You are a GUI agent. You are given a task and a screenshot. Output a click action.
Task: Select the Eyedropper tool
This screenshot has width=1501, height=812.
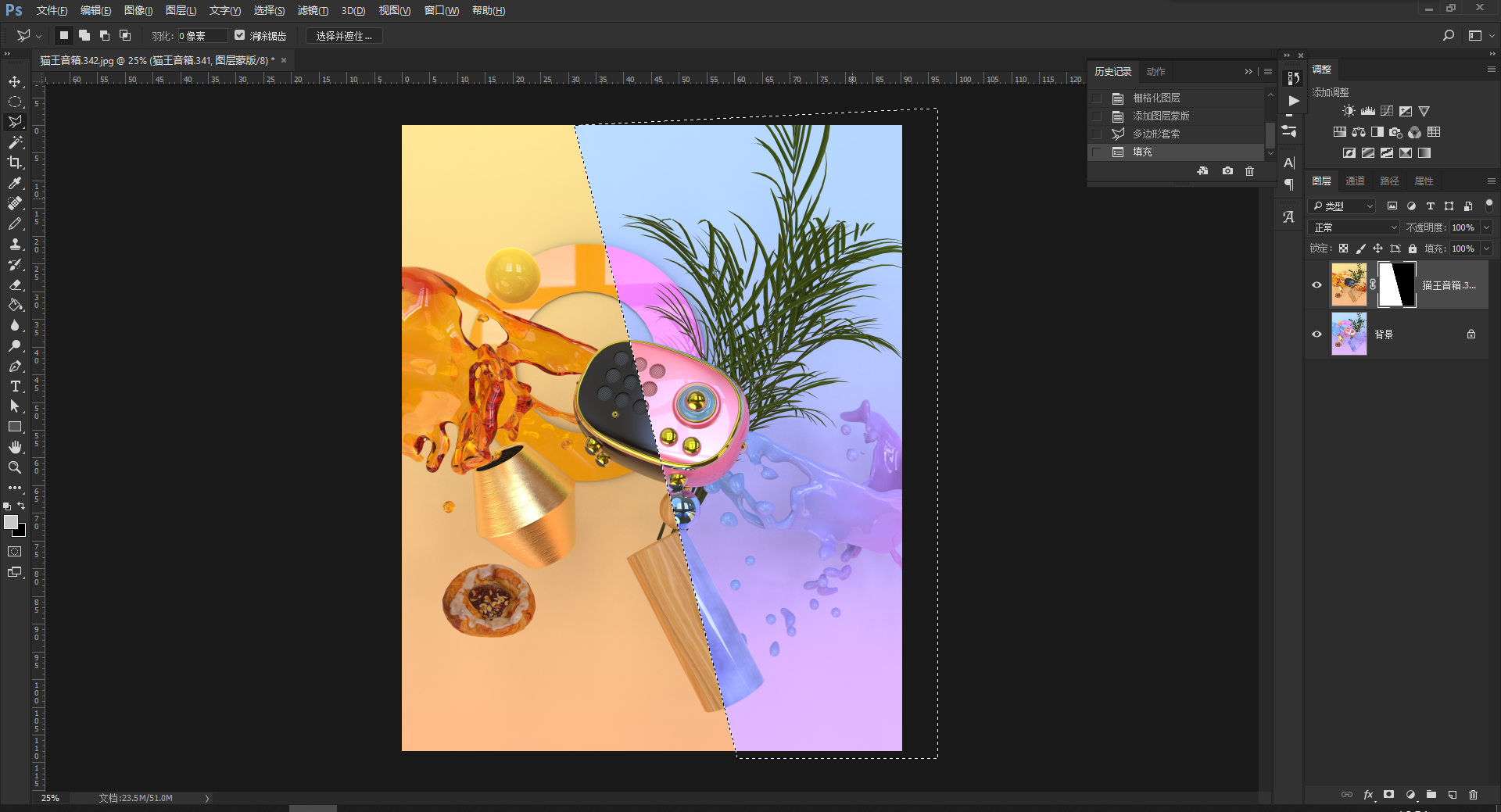click(x=15, y=183)
